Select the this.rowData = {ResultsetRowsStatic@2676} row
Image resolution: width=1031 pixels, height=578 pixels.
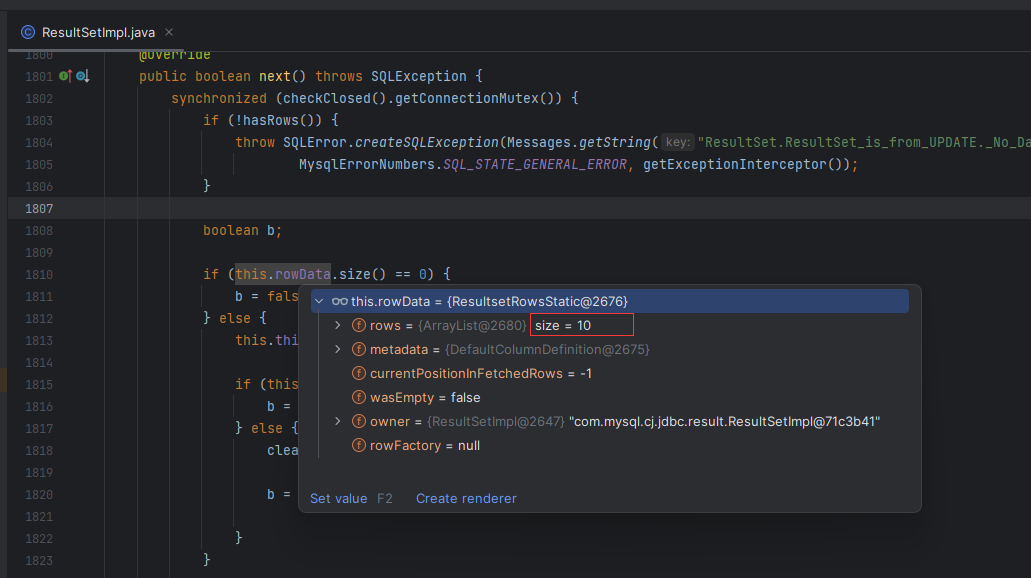(610, 302)
